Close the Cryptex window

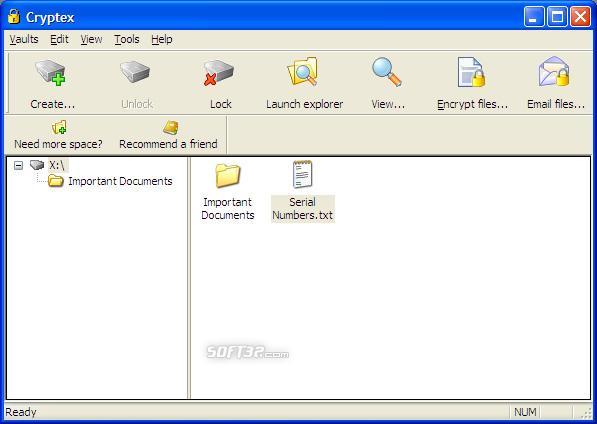pos(580,17)
